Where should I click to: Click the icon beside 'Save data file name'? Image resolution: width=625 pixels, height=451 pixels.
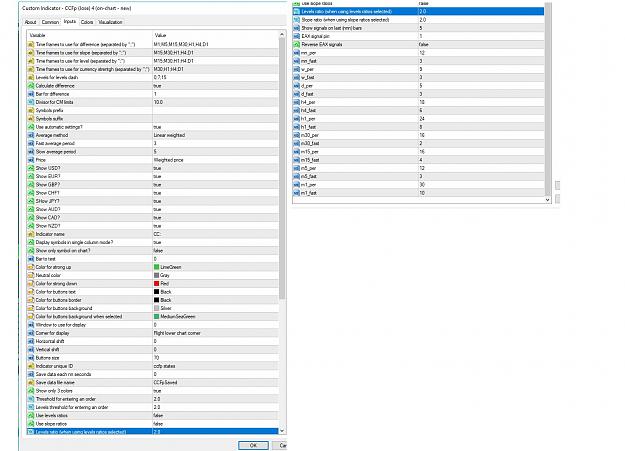(31, 382)
